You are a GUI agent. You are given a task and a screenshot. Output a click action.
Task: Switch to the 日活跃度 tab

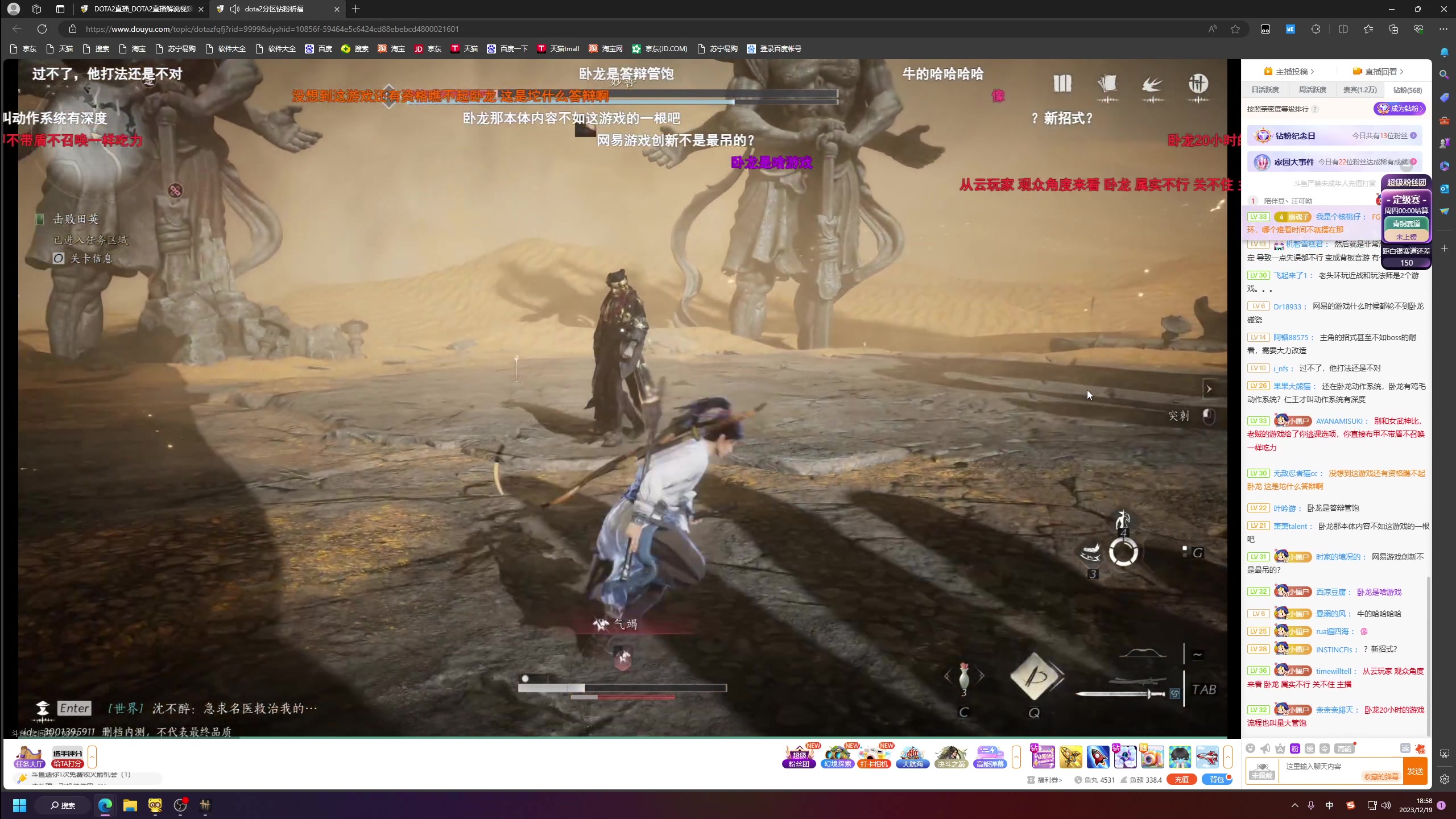(x=1265, y=90)
